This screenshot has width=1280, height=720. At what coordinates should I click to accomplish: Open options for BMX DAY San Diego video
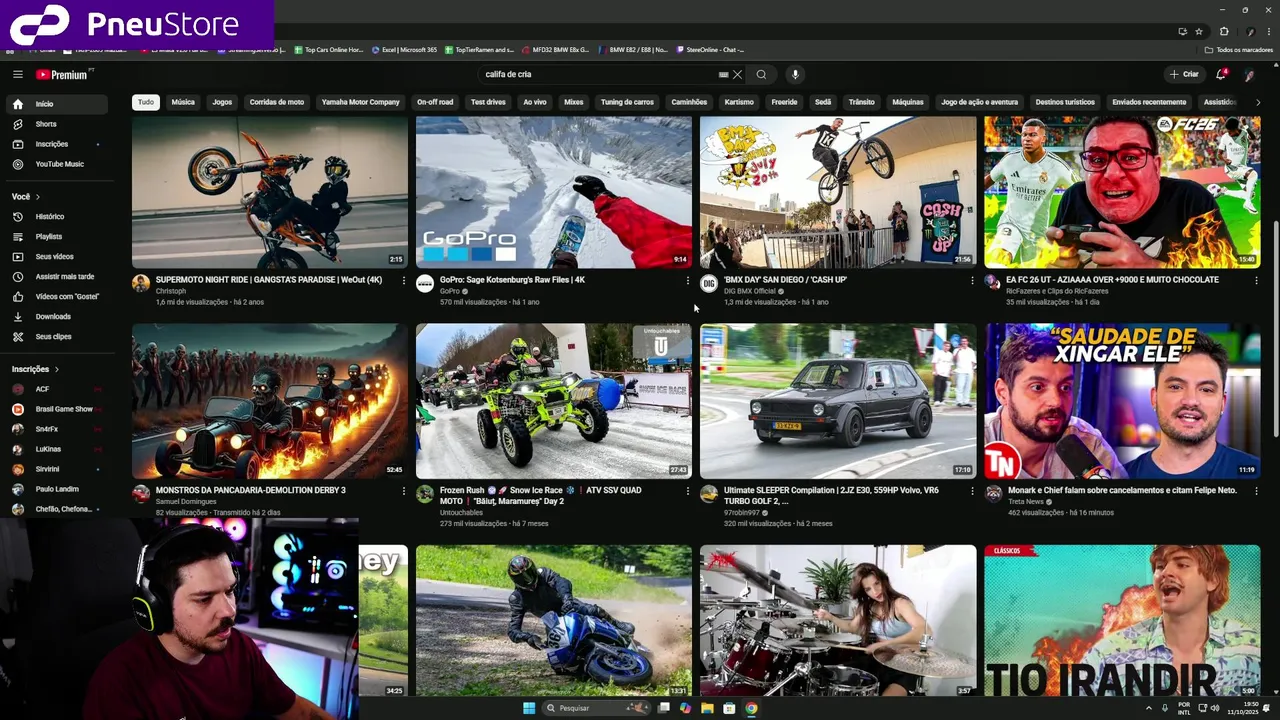coord(972,280)
